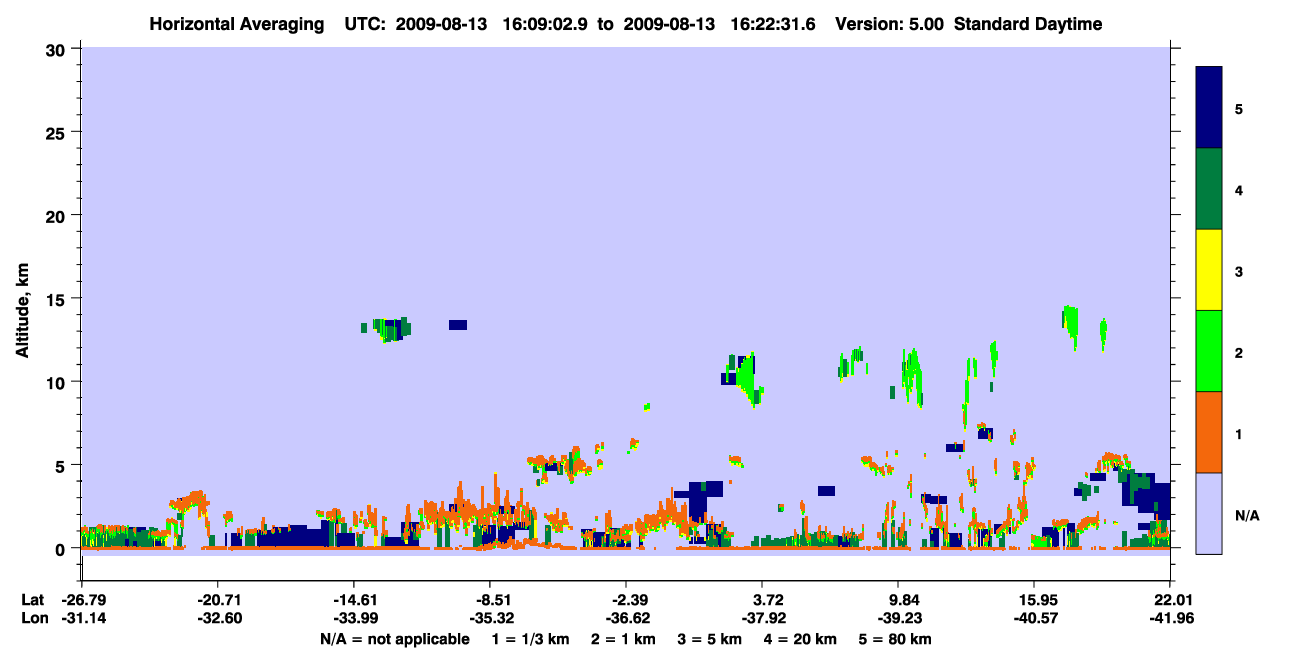Screen dimensions: 1300x667
Task: Click the '2 = 1 km' legend text
Action: 623,639
